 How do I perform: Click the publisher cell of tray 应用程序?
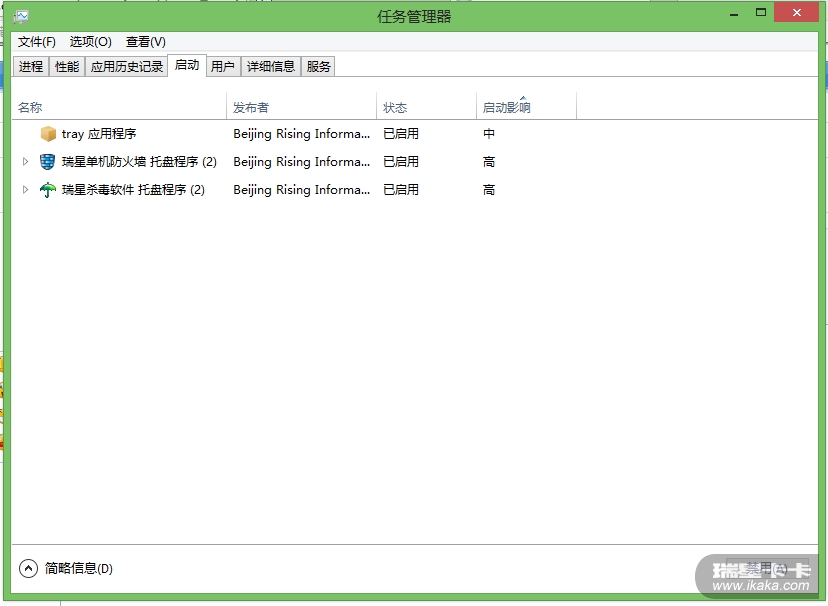pos(302,134)
